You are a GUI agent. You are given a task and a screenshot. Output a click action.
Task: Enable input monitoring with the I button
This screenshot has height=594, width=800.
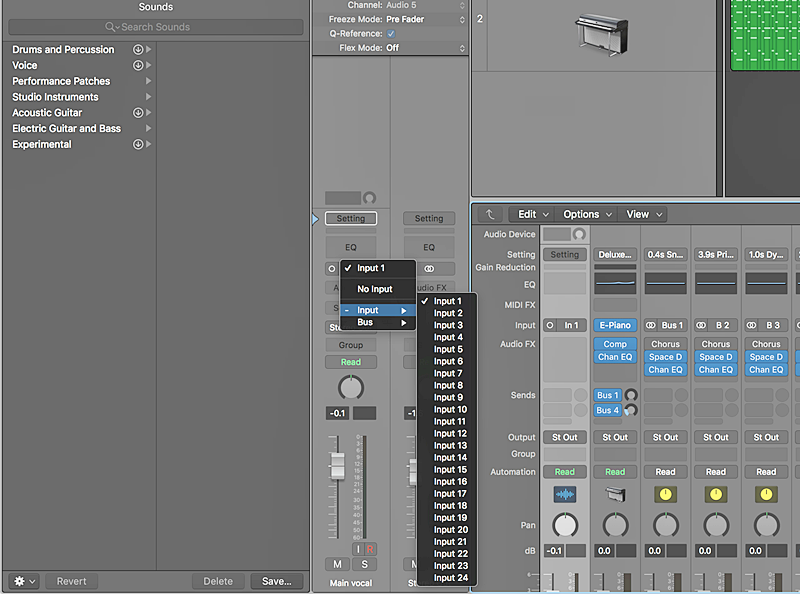click(358, 549)
